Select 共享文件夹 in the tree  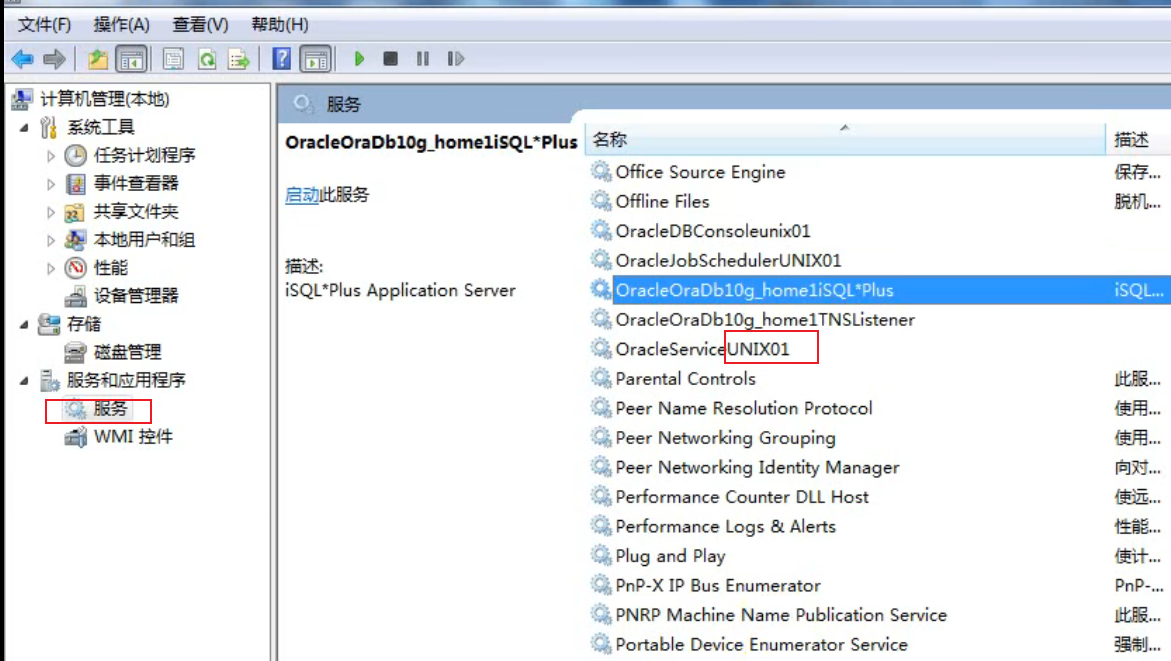coord(136,211)
